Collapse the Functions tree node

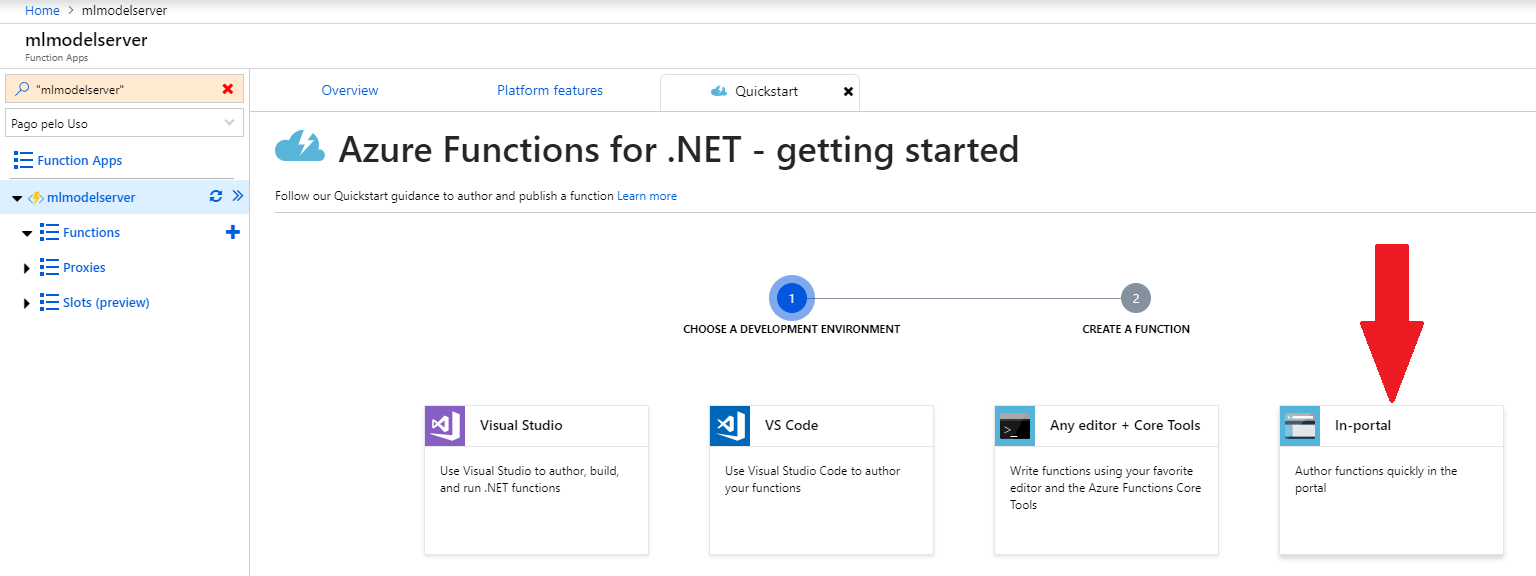point(27,233)
